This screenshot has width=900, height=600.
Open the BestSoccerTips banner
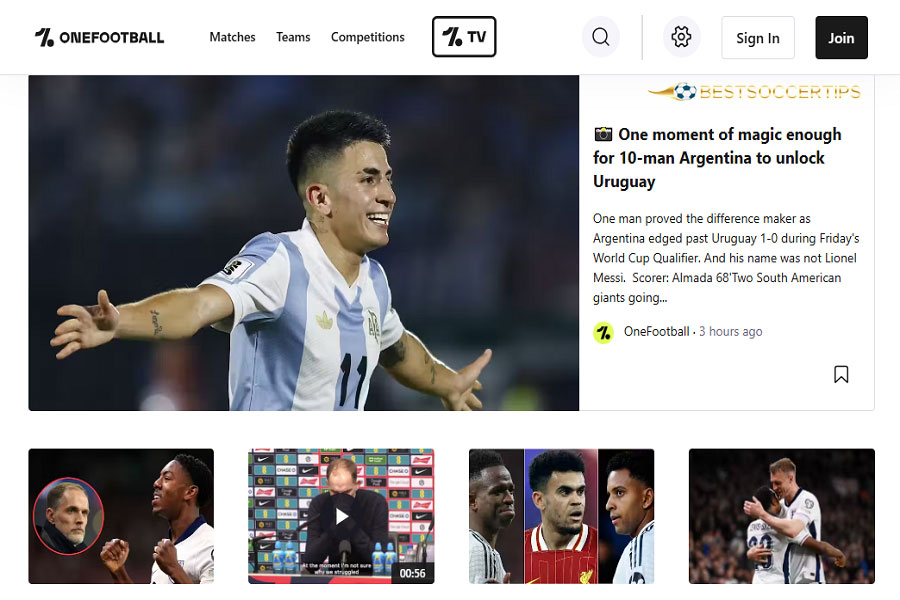coord(754,92)
